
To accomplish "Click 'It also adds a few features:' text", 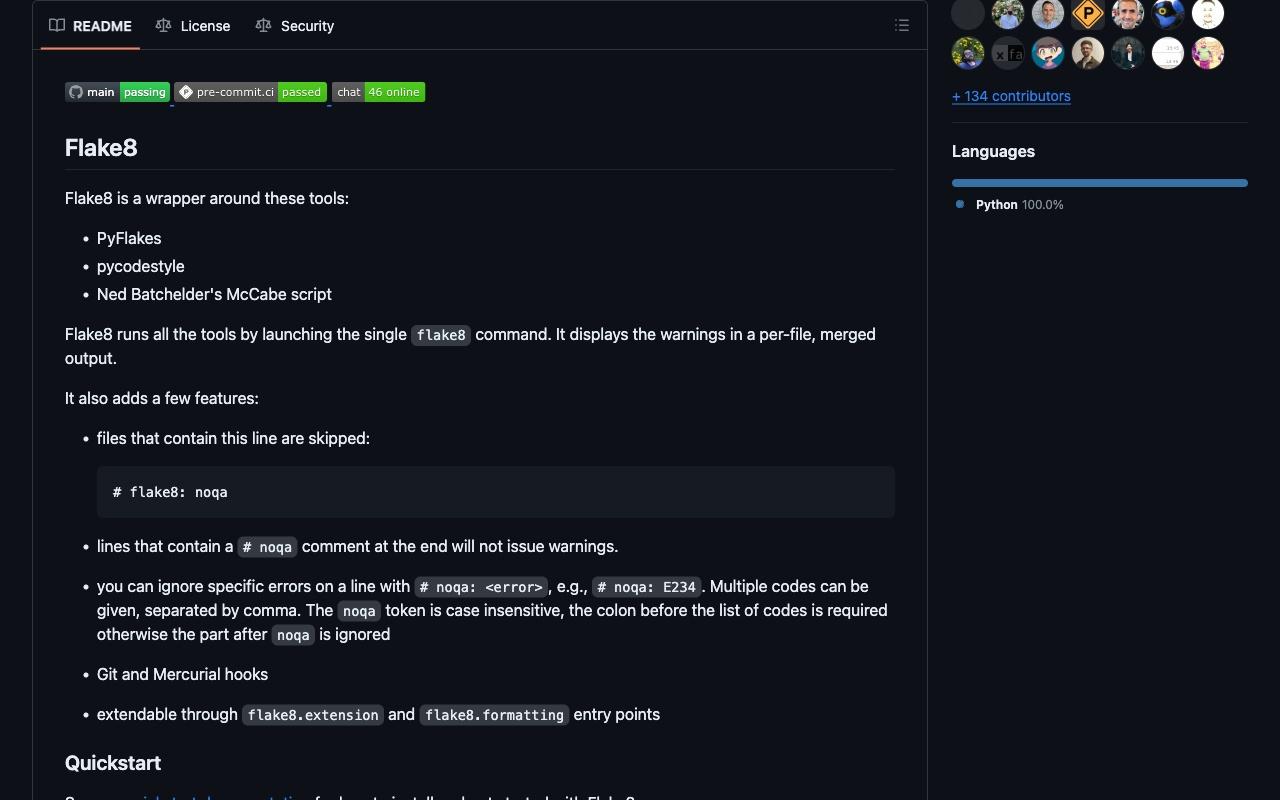I will (x=162, y=398).
